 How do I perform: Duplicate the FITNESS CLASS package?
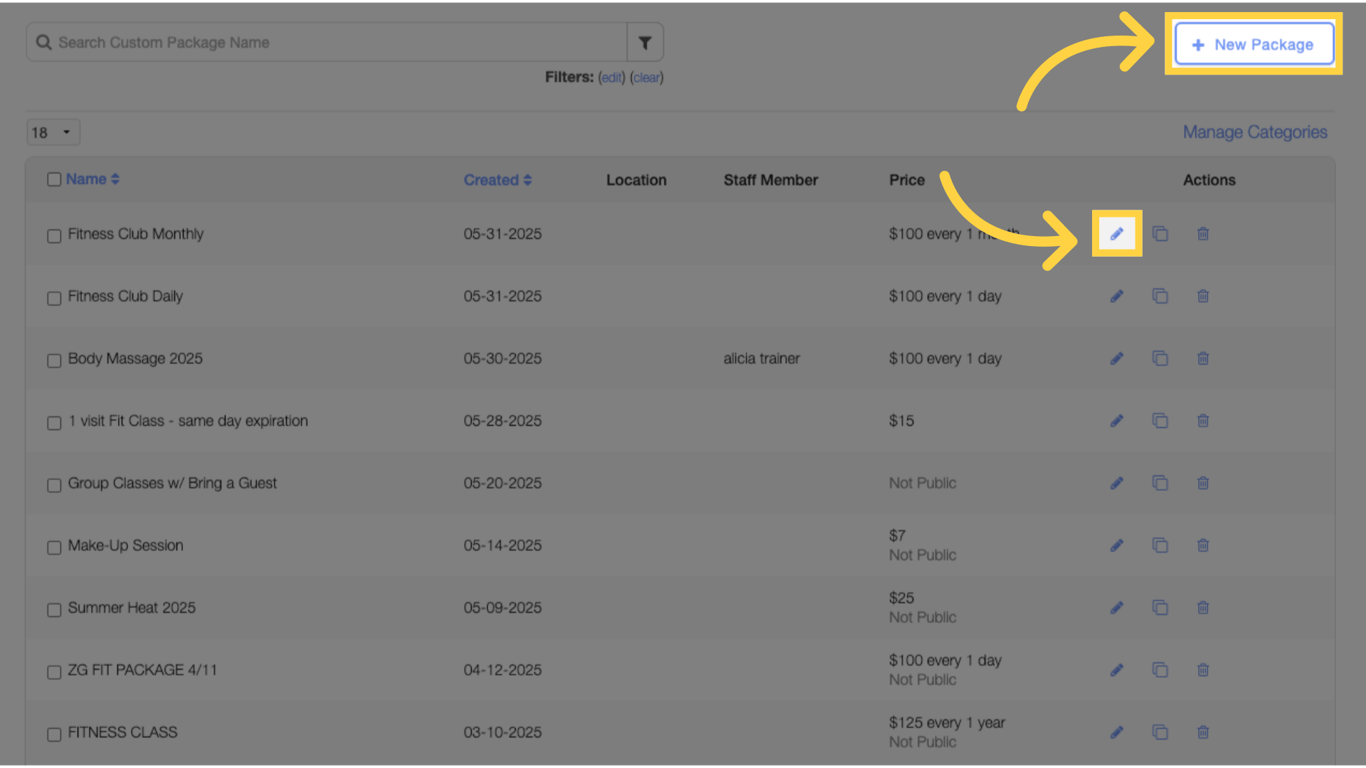(1160, 732)
